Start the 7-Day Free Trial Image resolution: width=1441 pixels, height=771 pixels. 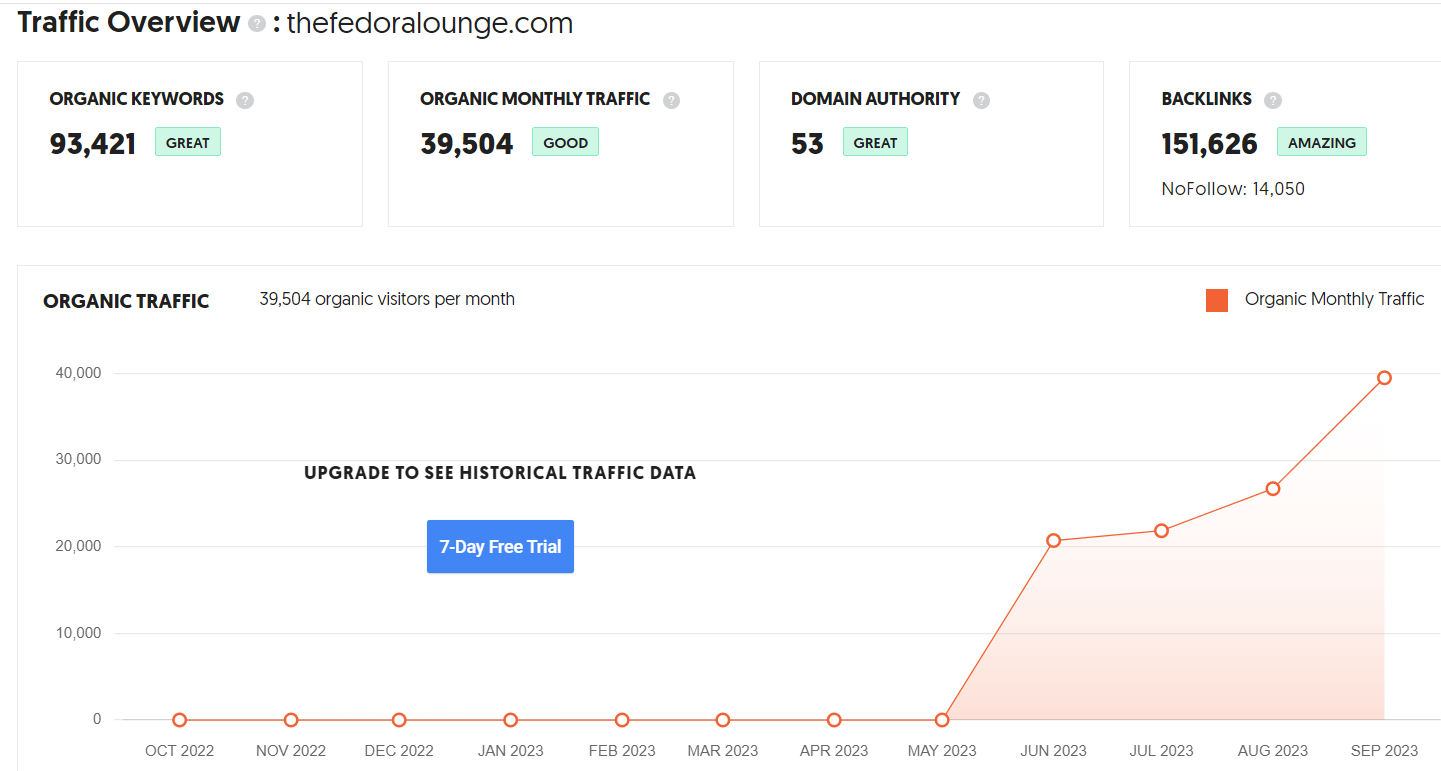click(500, 547)
